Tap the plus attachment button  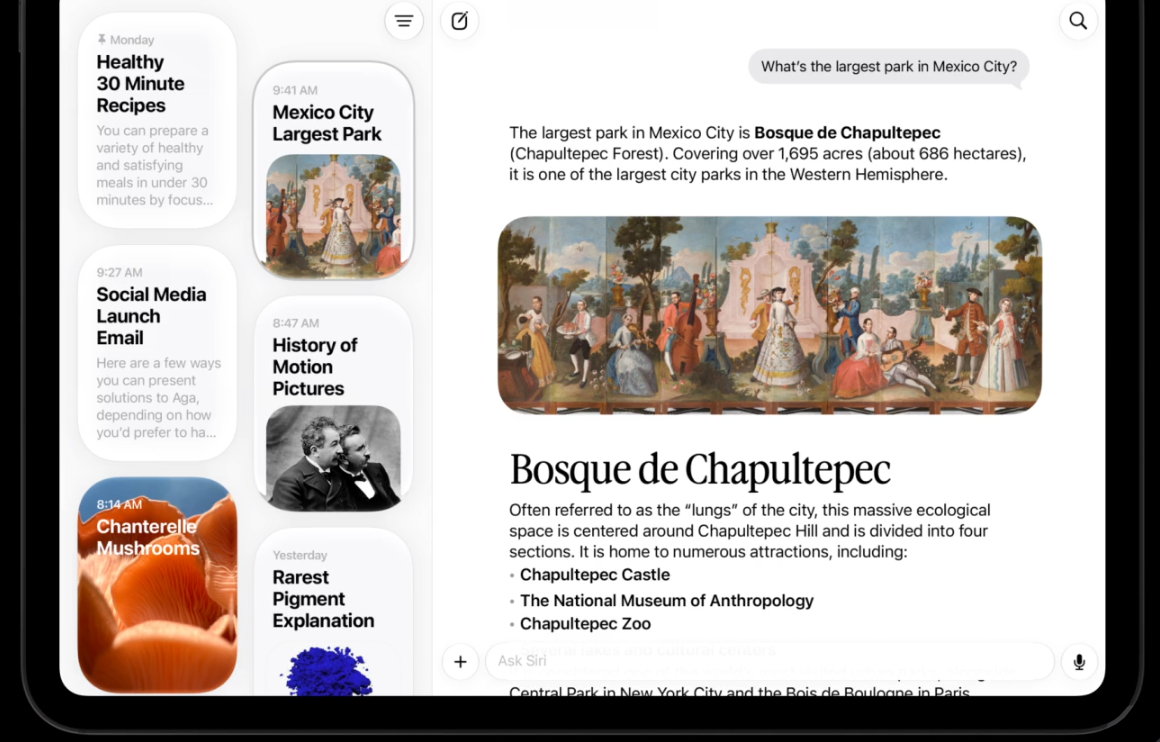pos(460,661)
